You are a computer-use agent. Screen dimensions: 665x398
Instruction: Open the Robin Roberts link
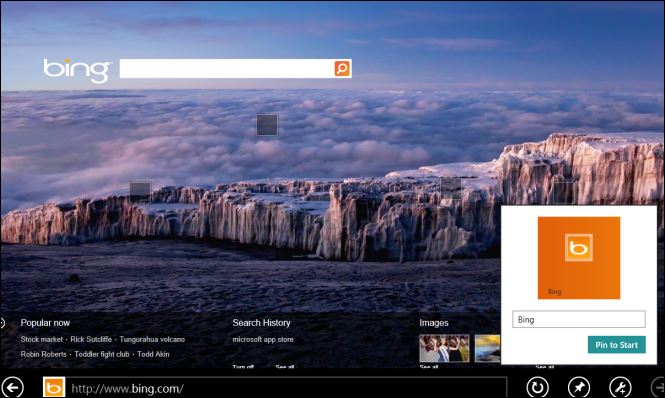44,354
